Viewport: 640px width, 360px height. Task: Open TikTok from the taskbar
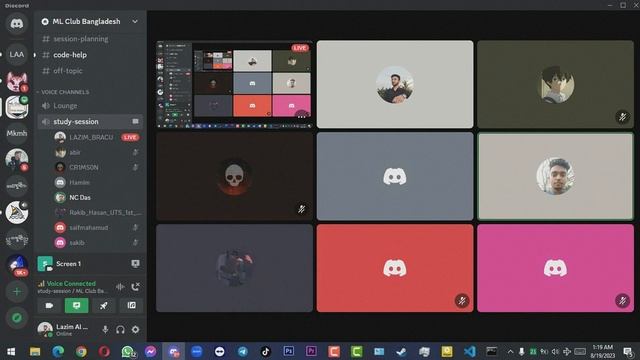(x=265, y=351)
